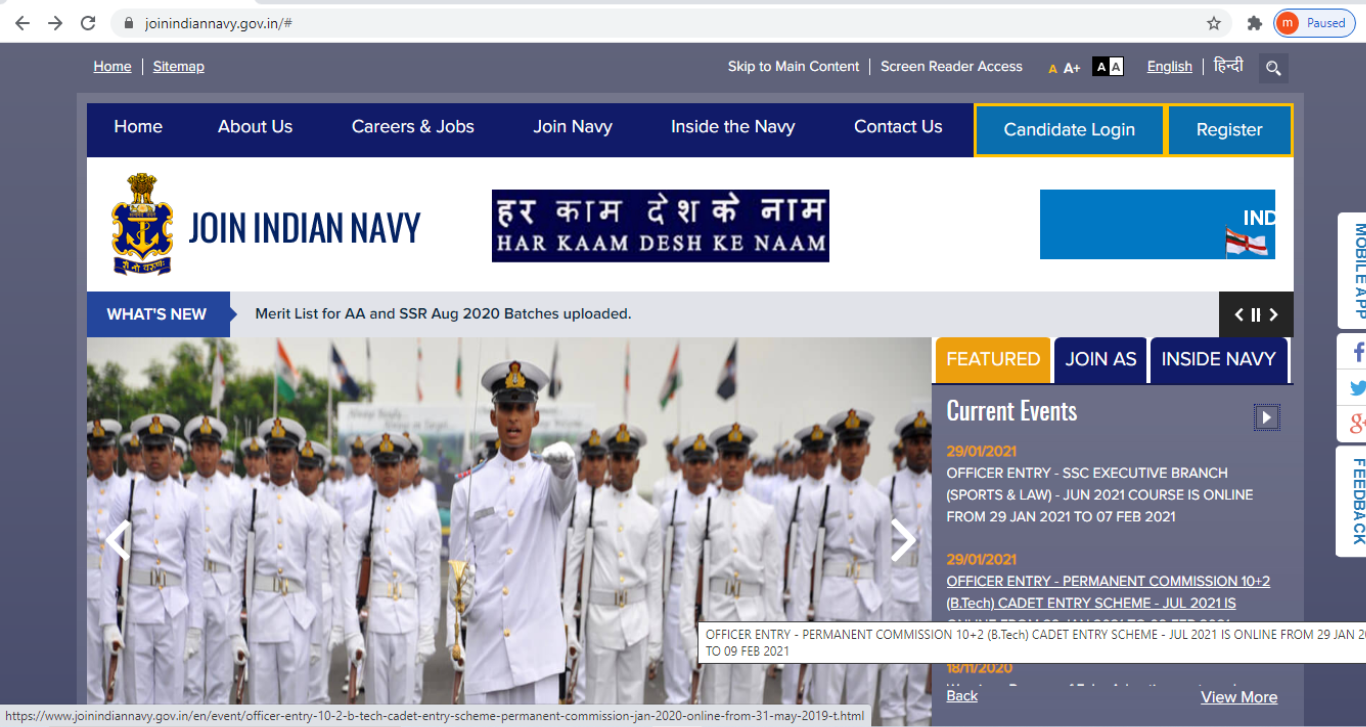Open the Contact Us menu
The image size is (1366, 727).
[898, 127]
